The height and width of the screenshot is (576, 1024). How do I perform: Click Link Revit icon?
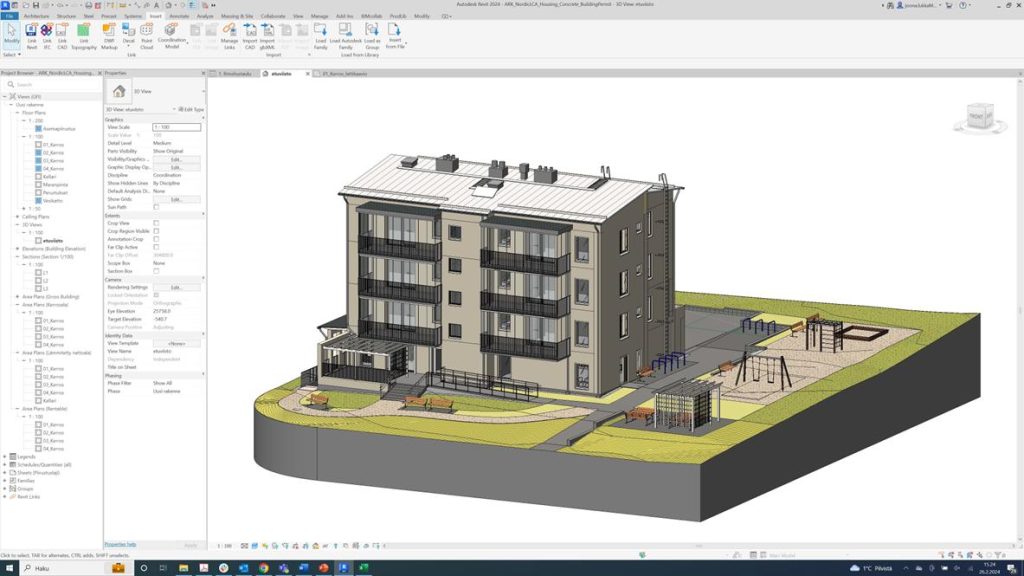click(31, 36)
